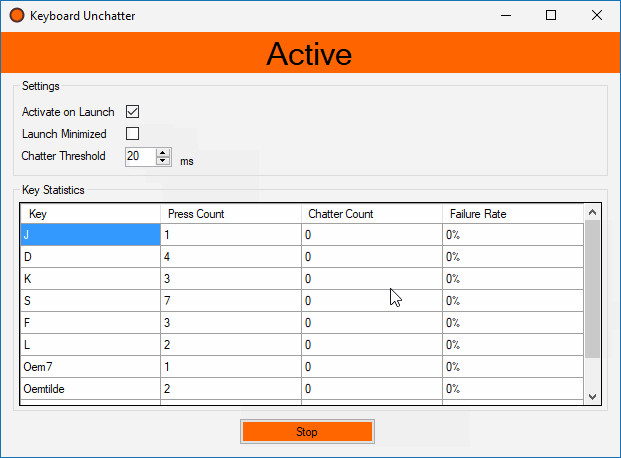Close the Keyboard Unchatter window

click(x=597, y=15)
